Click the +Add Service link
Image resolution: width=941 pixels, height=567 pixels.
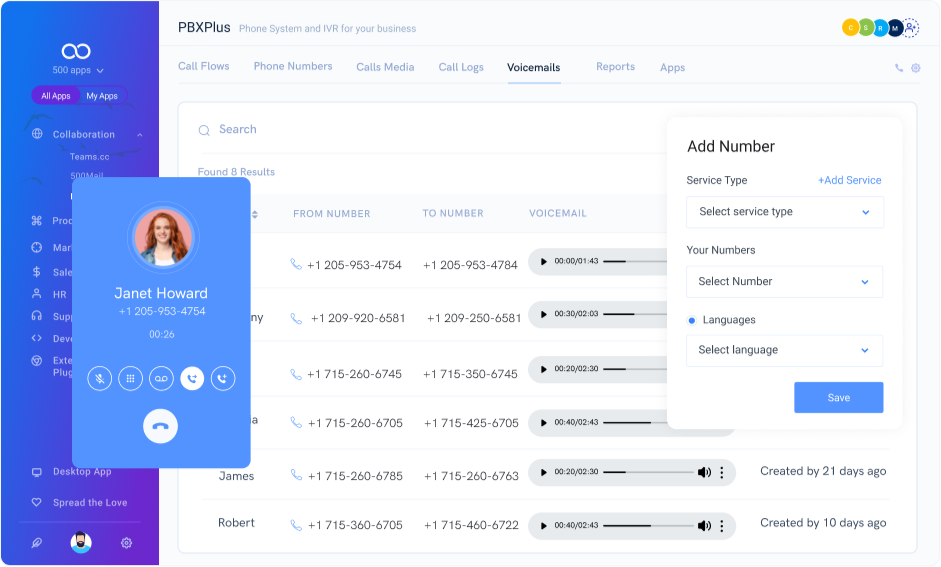tap(849, 181)
